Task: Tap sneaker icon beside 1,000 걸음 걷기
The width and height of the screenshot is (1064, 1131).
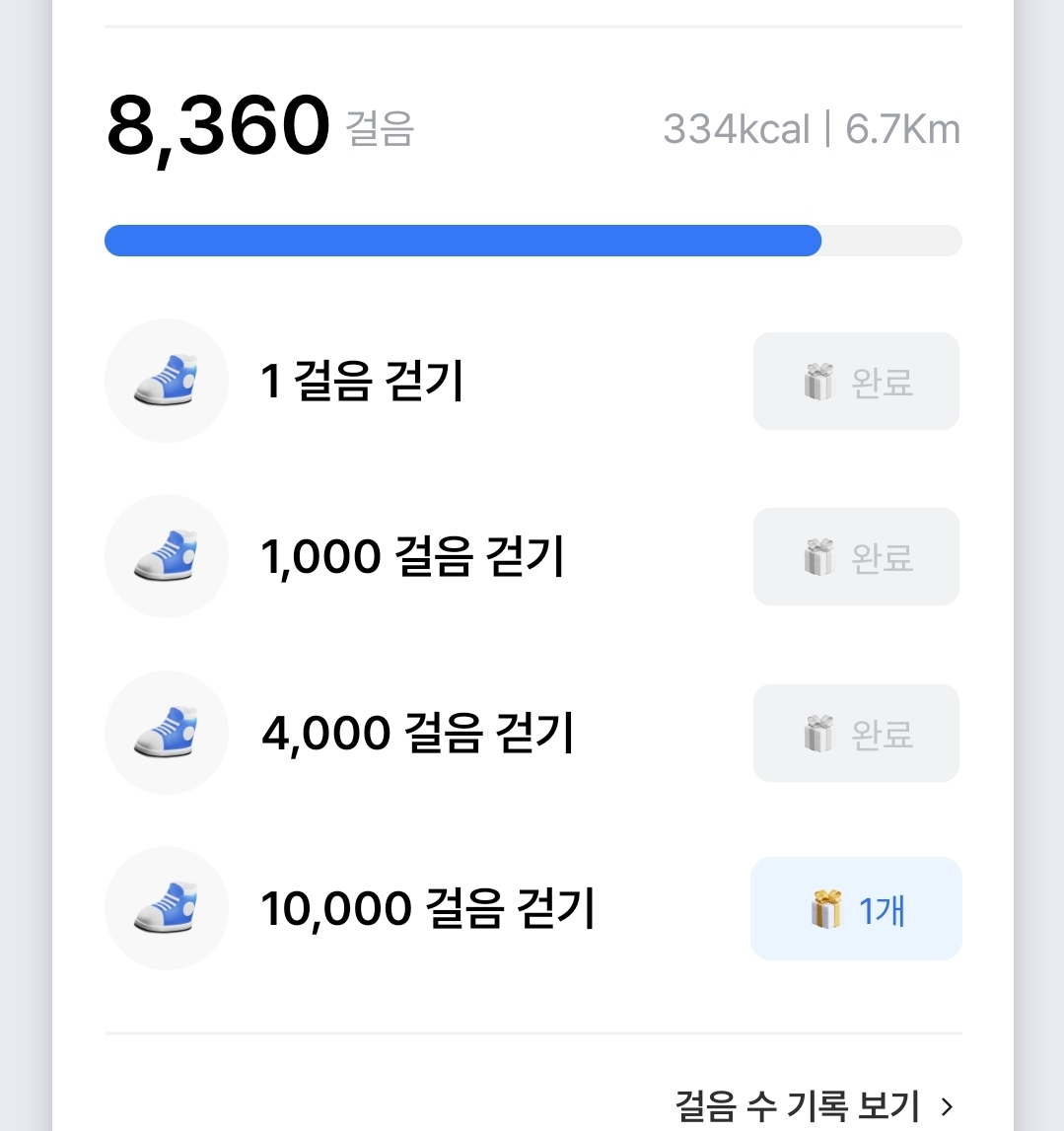Action: (x=166, y=556)
